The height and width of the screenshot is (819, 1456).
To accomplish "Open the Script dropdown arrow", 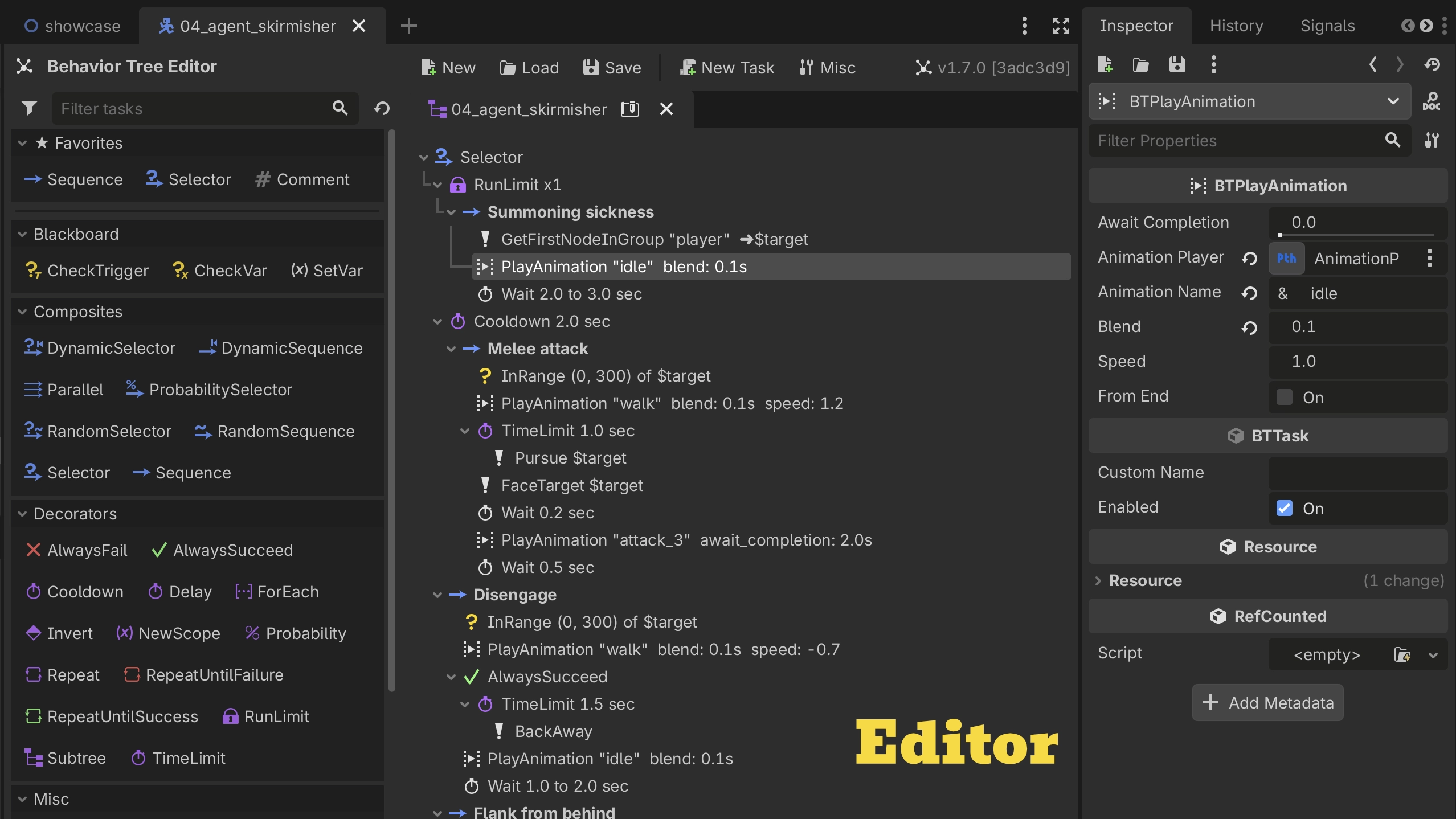I will (x=1433, y=654).
